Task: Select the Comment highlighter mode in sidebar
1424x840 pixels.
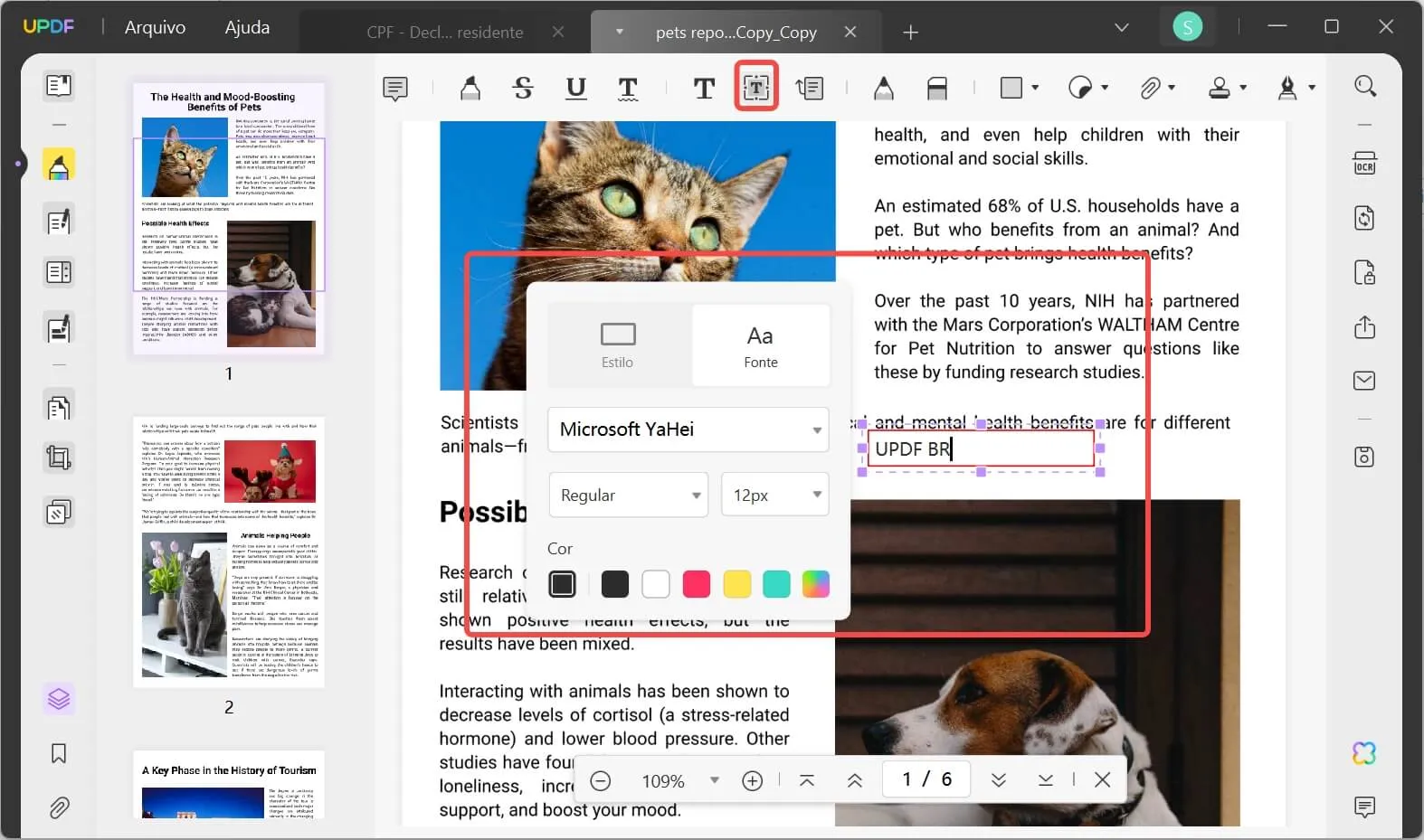Action: pos(59,165)
